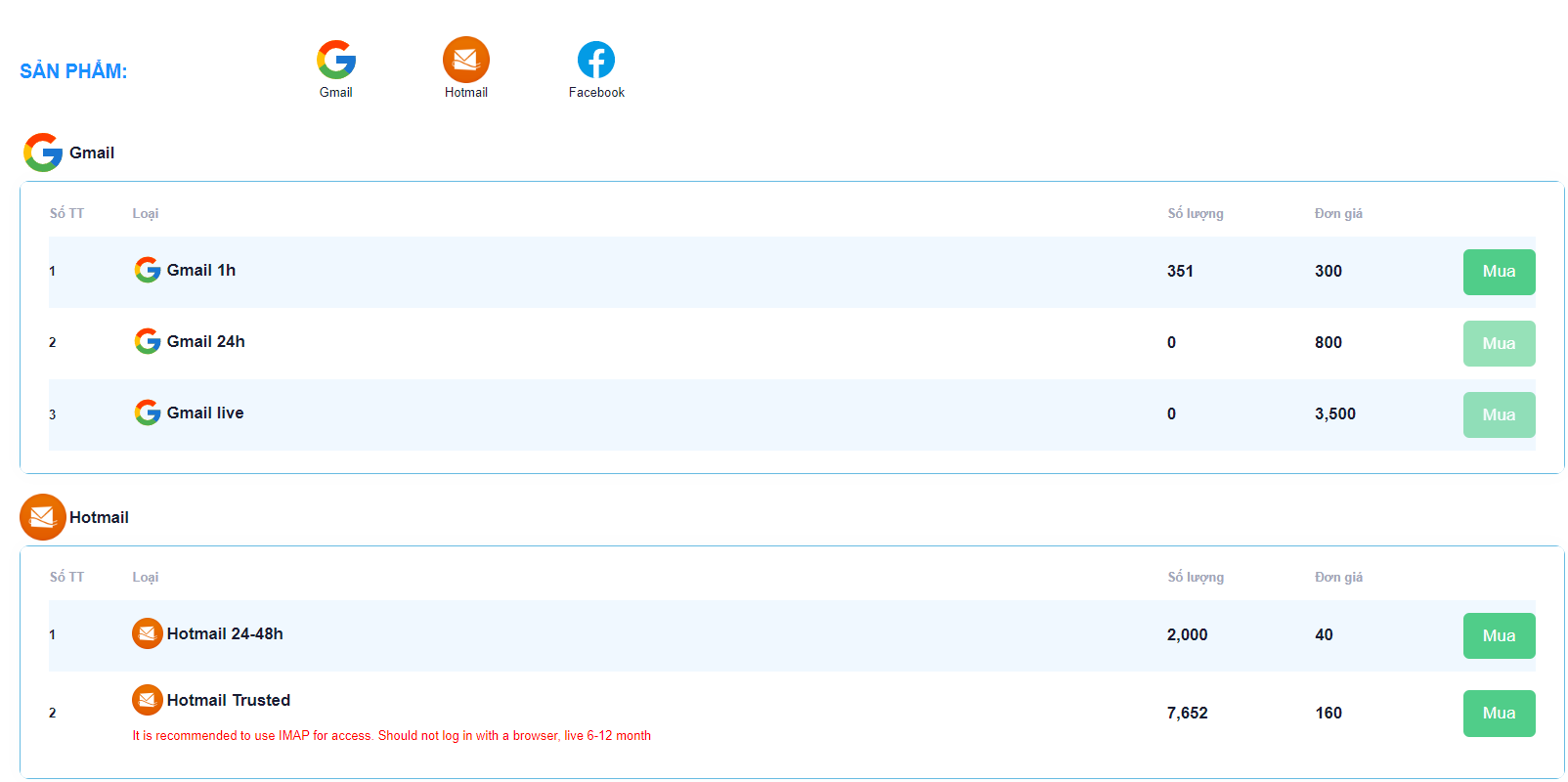Click the Hotmail section title text

(99, 517)
